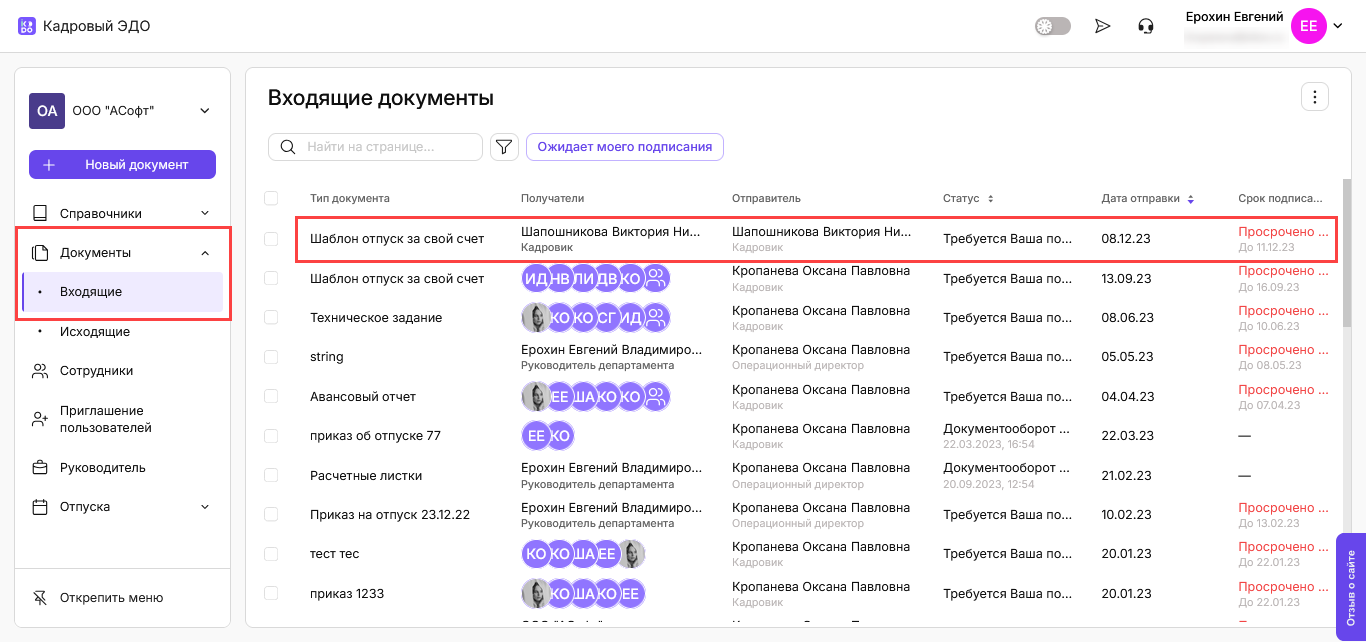Expand the Справочники menu section
The height and width of the screenshot is (642, 1366).
click(x=205, y=213)
